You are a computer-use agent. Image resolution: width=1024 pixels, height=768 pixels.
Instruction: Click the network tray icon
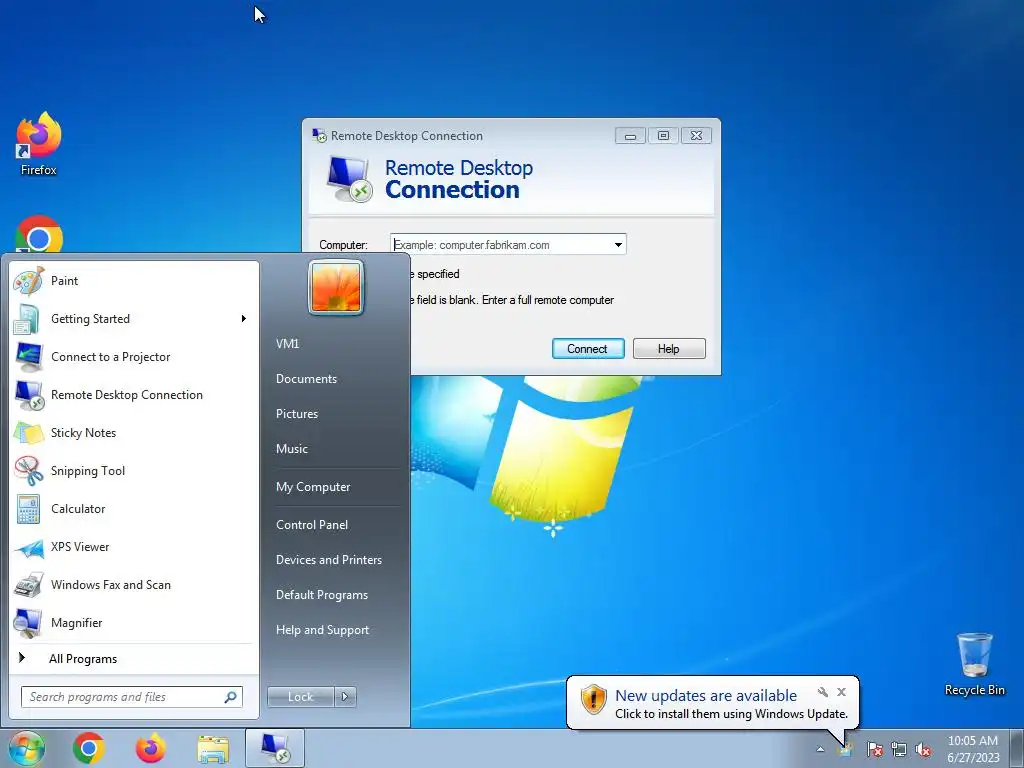point(899,749)
